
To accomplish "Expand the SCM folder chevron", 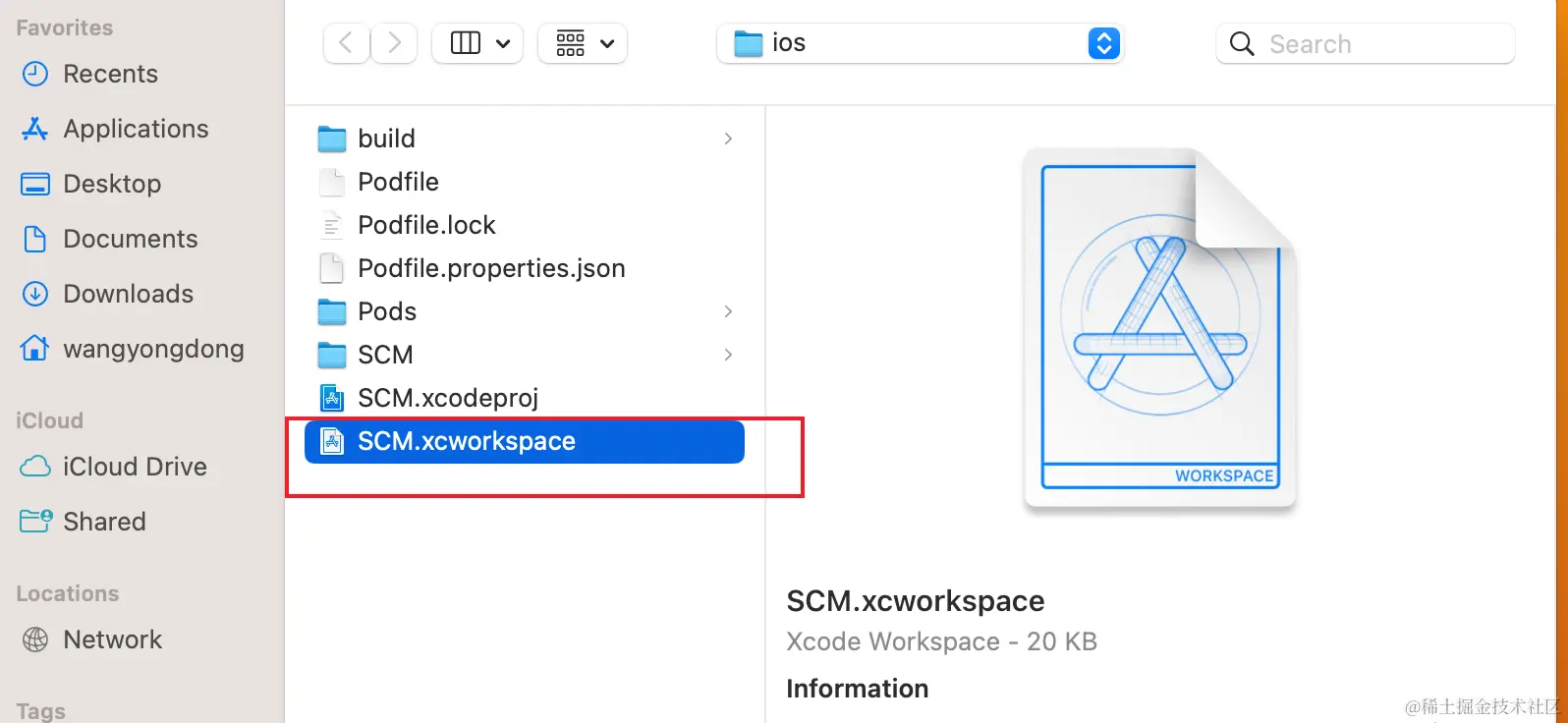I will (728, 355).
